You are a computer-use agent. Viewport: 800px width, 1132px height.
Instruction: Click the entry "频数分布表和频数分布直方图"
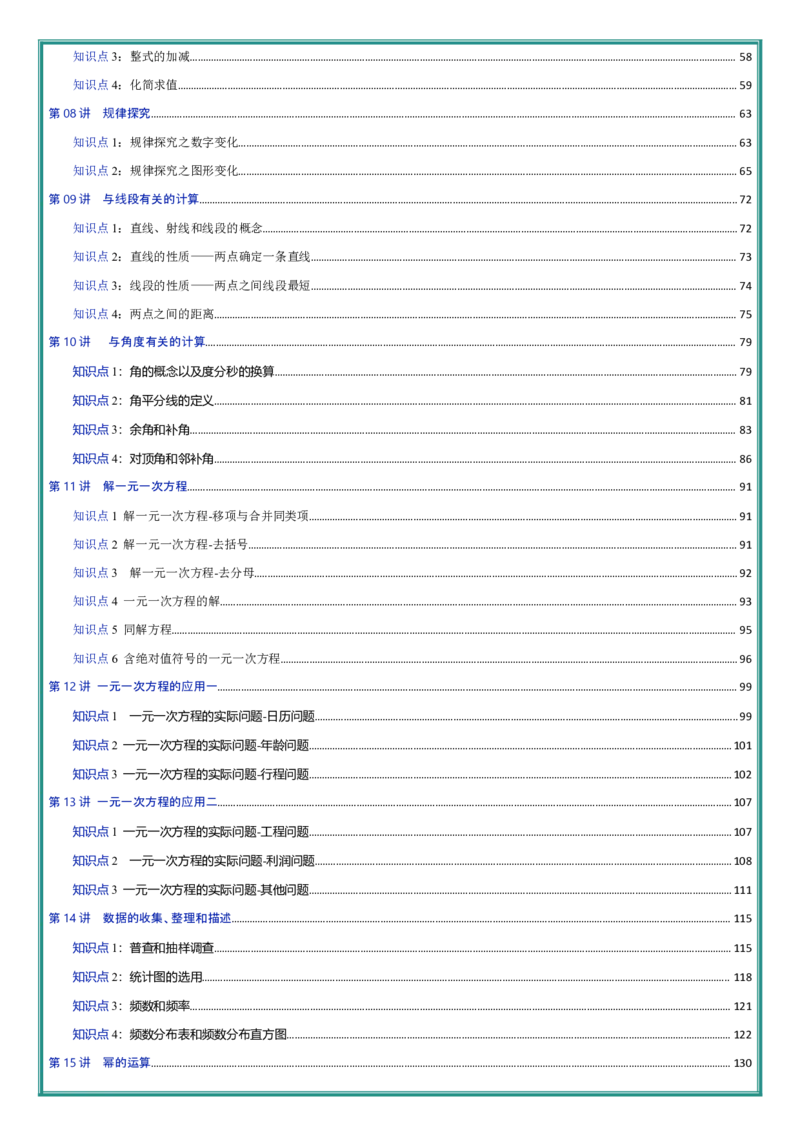412,1035
